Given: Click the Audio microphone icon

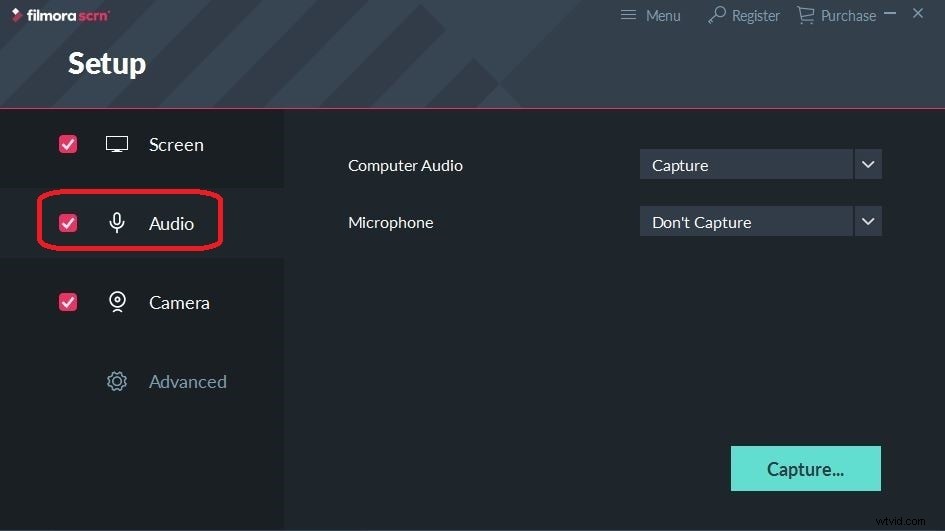Looking at the screenshot, I should coord(117,223).
